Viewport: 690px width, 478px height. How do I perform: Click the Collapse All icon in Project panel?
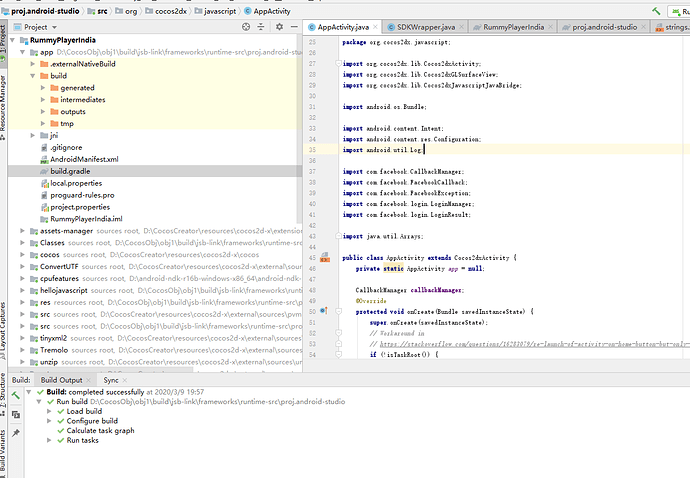[259, 28]
